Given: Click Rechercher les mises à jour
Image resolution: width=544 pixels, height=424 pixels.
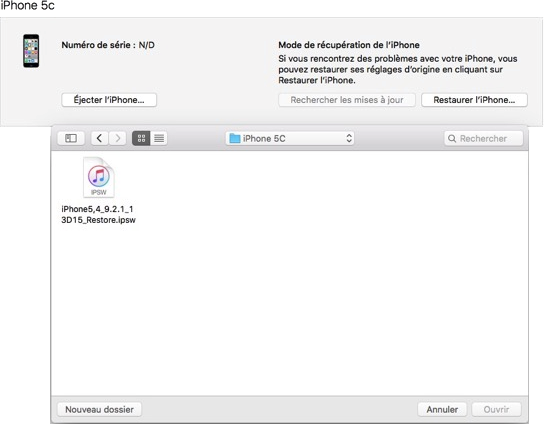Looking at the screenshot, I should click(347, 100).
